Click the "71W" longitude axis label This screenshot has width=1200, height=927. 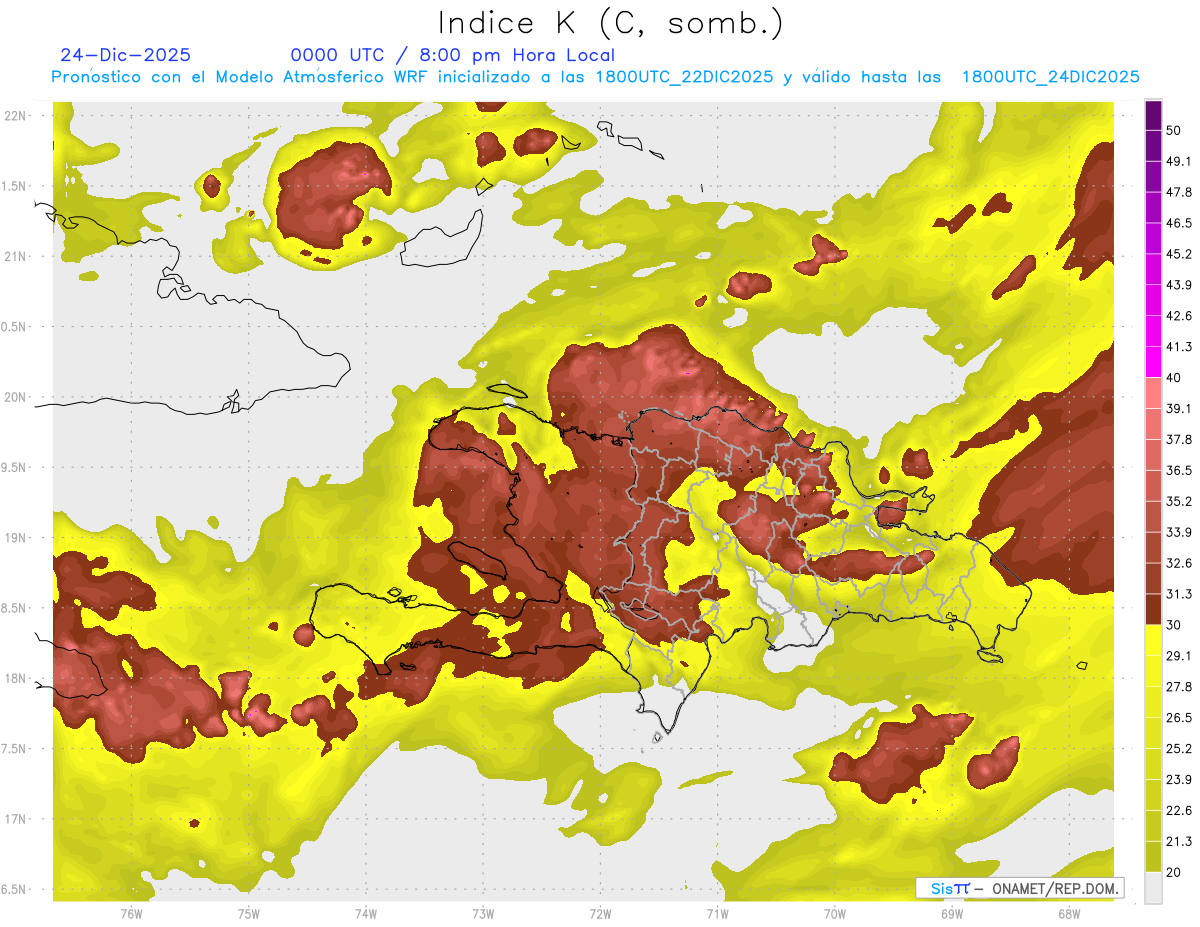(717, 914)
